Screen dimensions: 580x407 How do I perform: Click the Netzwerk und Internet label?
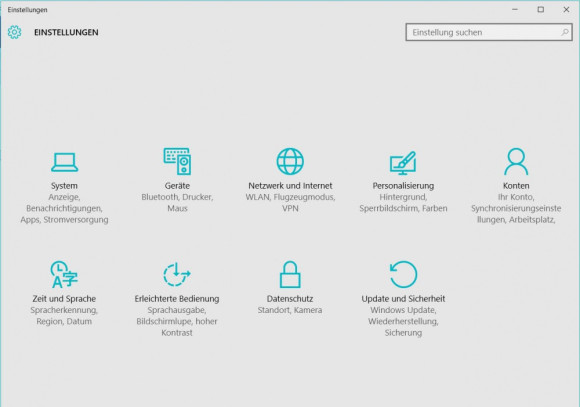pos(290,186)
